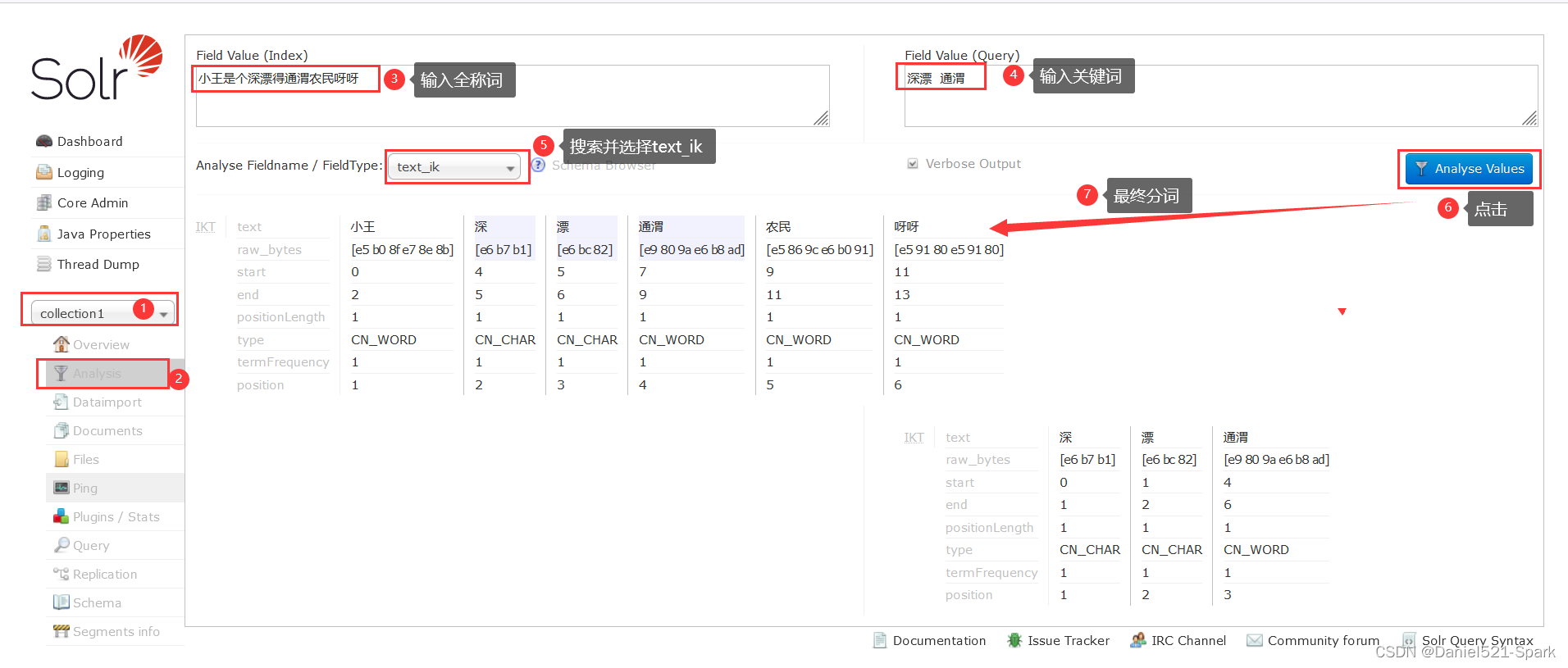Open the collection1 core selector dropdown
Viewport: 1568px width, 668px height.
coord(103,313)
